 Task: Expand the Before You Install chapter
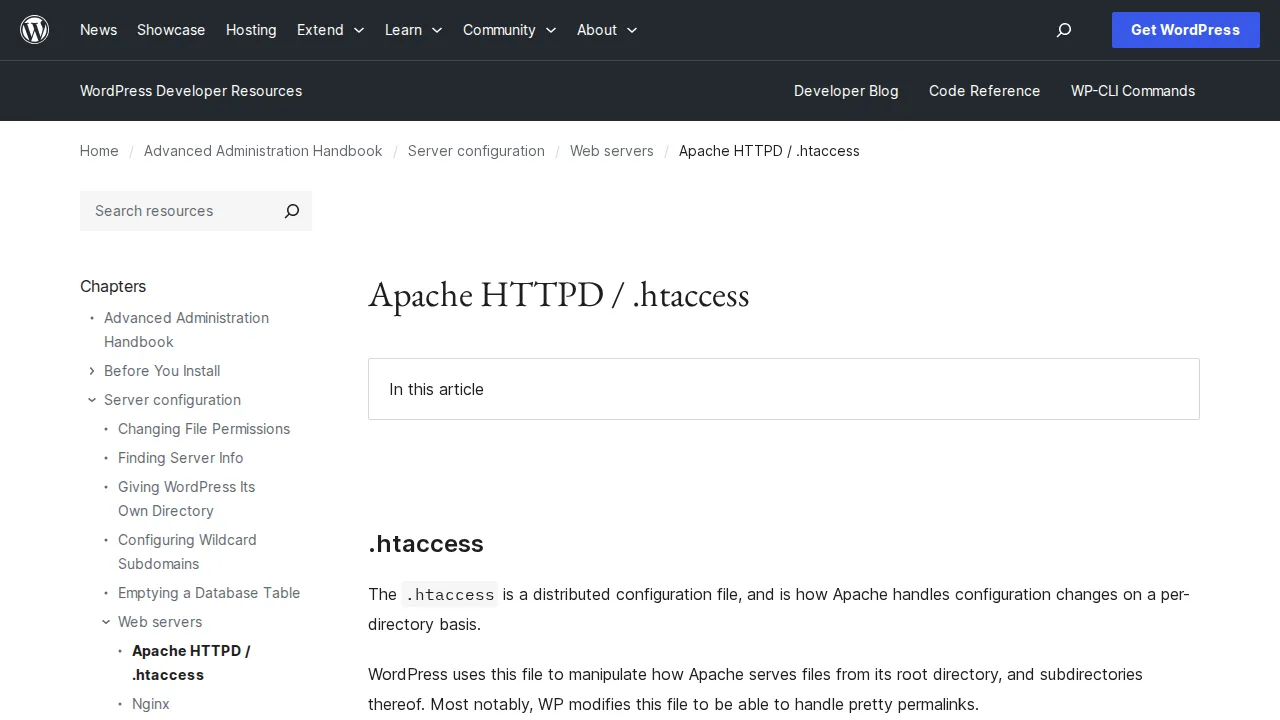91,371
